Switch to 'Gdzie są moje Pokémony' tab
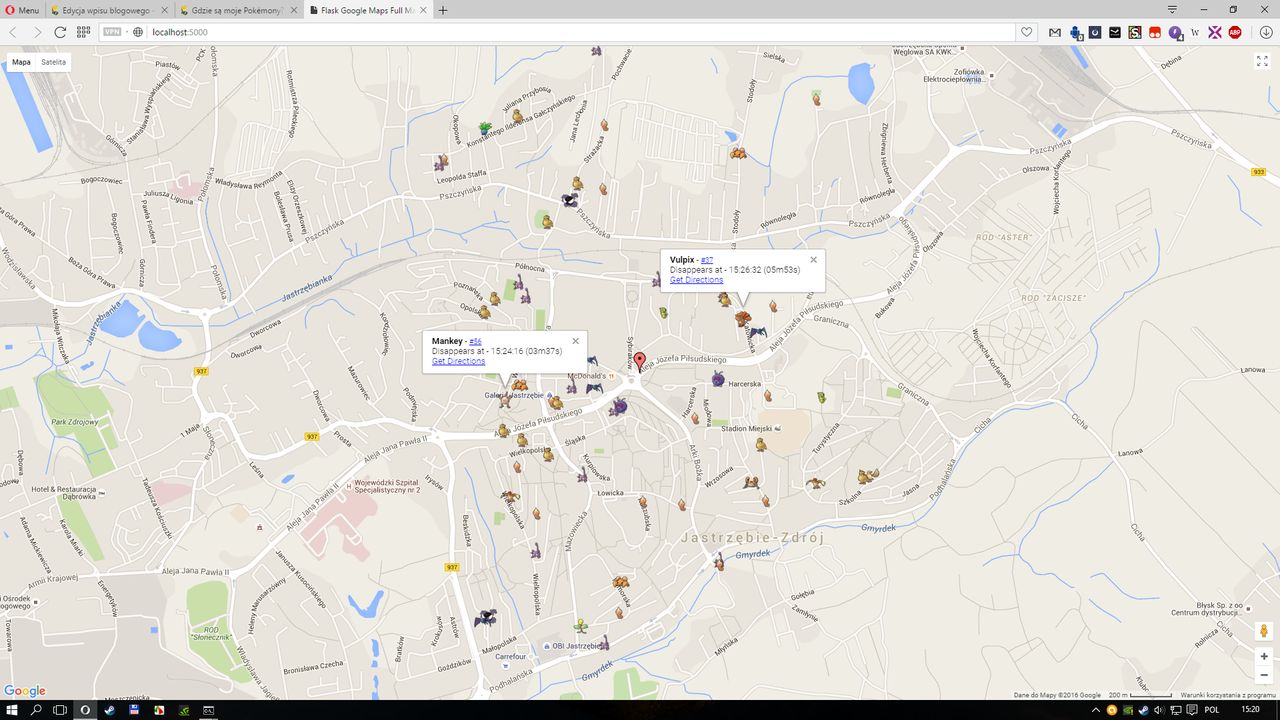This screenshot has width=1280, height=720. (x=238, y=10)
